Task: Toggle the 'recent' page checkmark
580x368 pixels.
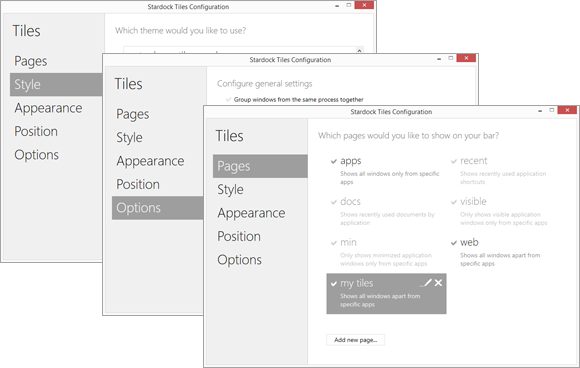Action: (453, 161)
